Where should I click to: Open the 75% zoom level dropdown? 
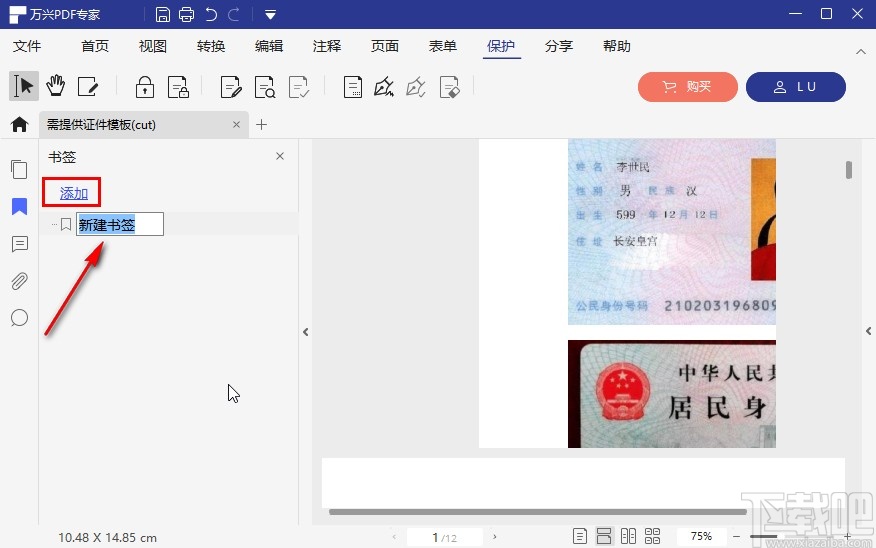pos(701,536)
